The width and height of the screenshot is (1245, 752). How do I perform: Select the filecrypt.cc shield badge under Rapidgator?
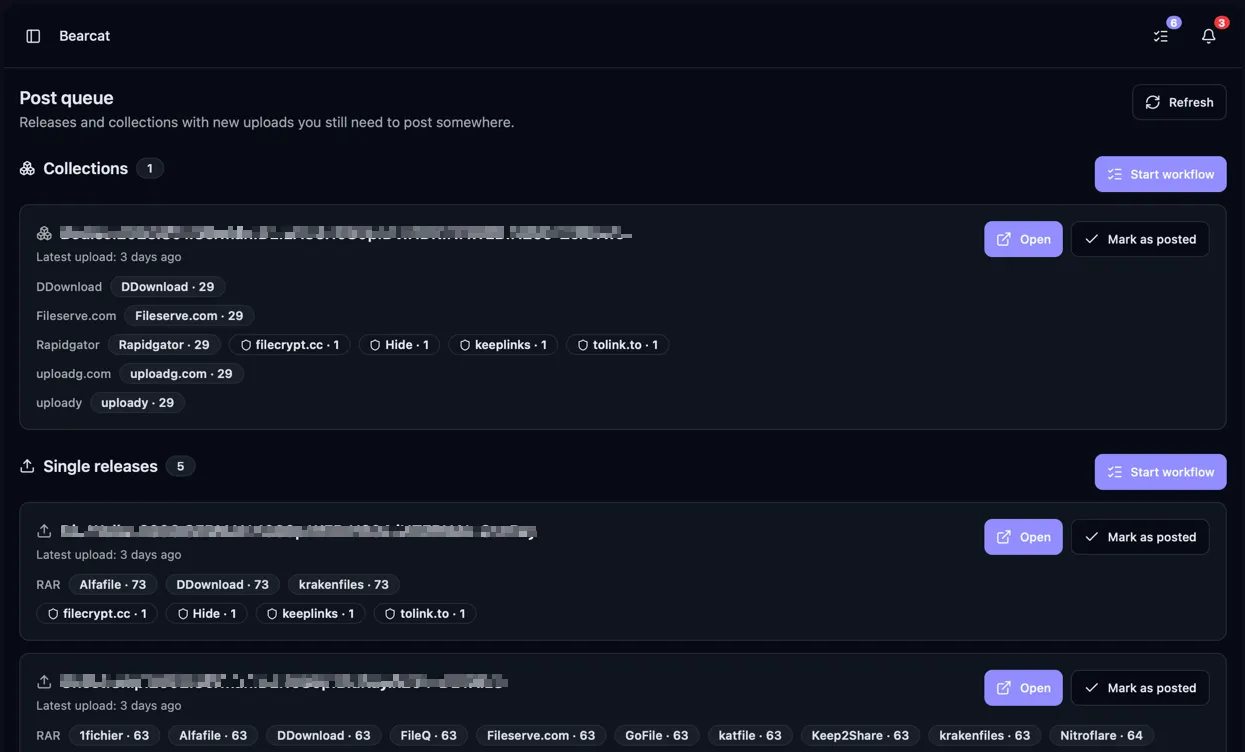(x=290, y=345)
